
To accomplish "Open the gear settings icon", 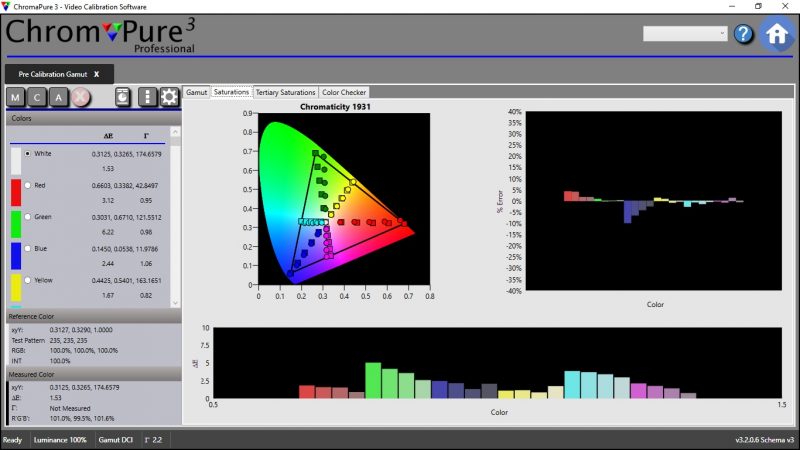I will coord(169,97).
